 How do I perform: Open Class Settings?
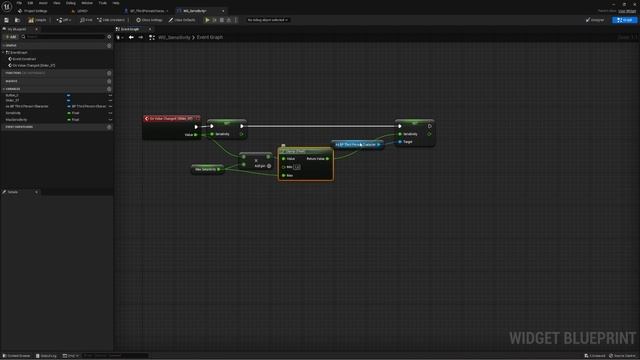point(149,20)
